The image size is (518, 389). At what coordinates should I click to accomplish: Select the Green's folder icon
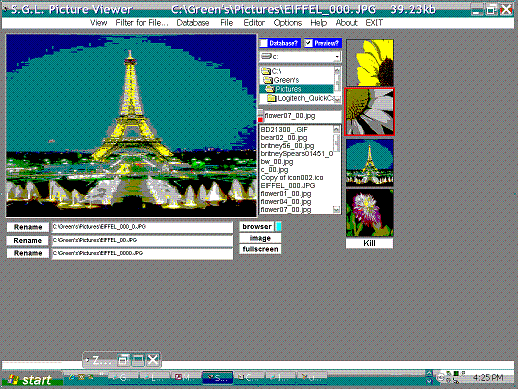[x=268, y=80]
